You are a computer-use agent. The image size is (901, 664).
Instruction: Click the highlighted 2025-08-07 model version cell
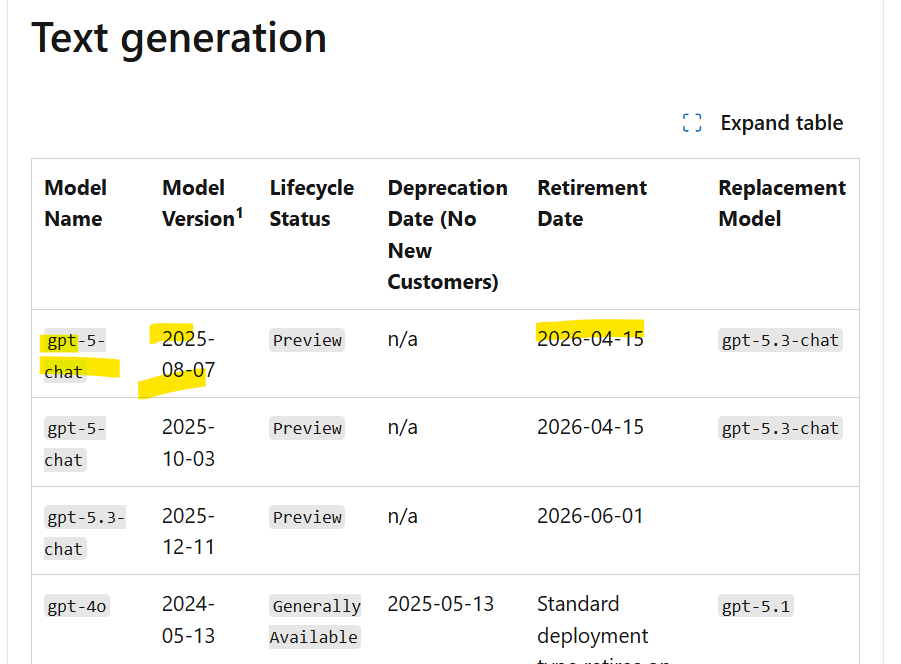click(x=188, y=354)
